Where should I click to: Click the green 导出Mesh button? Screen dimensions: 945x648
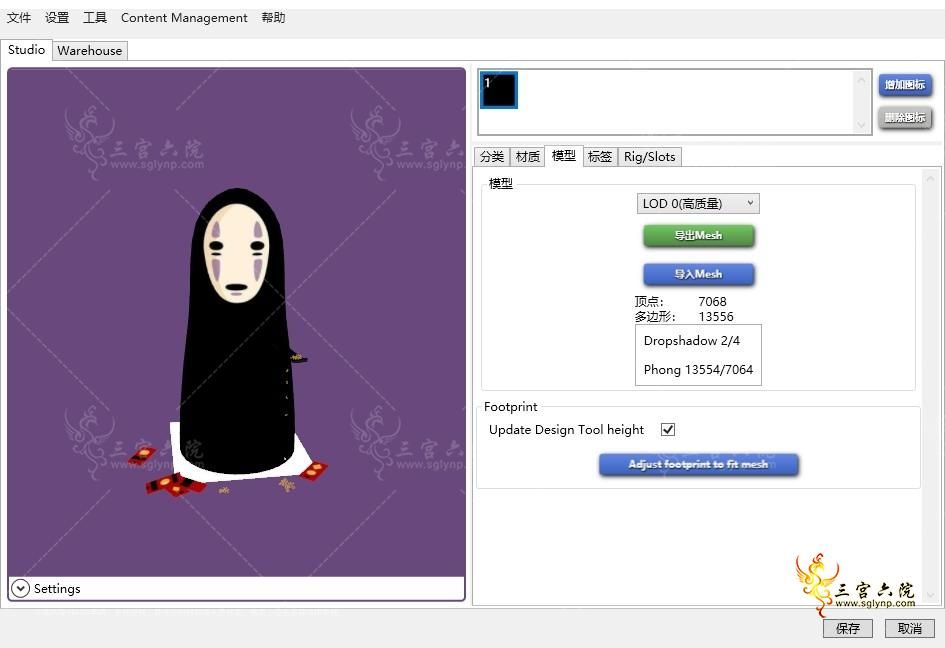tap(699, 236)
